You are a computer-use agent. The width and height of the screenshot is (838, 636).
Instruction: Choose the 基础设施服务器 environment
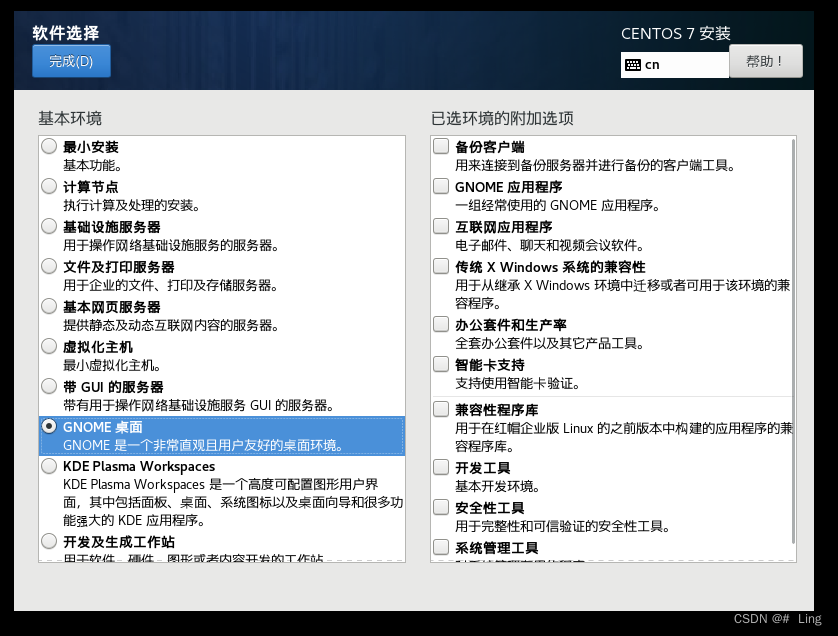point(49,226)
